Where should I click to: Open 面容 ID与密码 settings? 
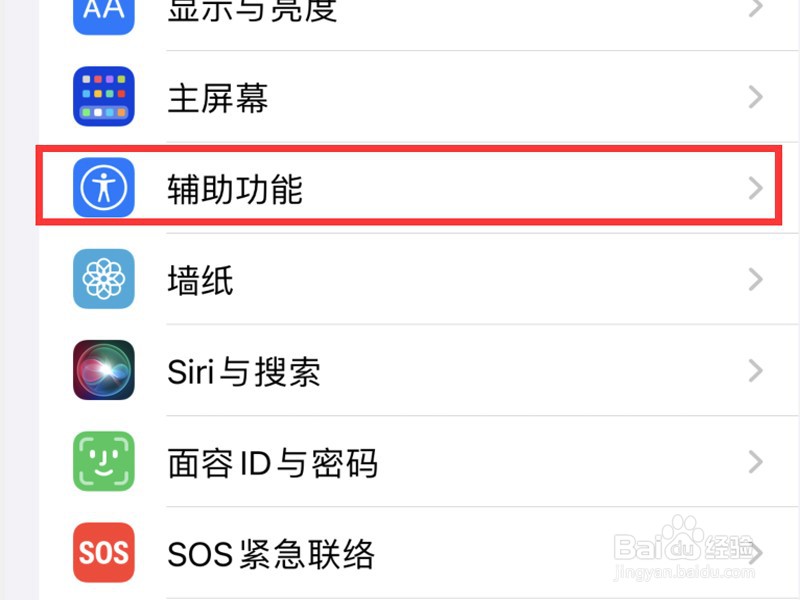418,461
